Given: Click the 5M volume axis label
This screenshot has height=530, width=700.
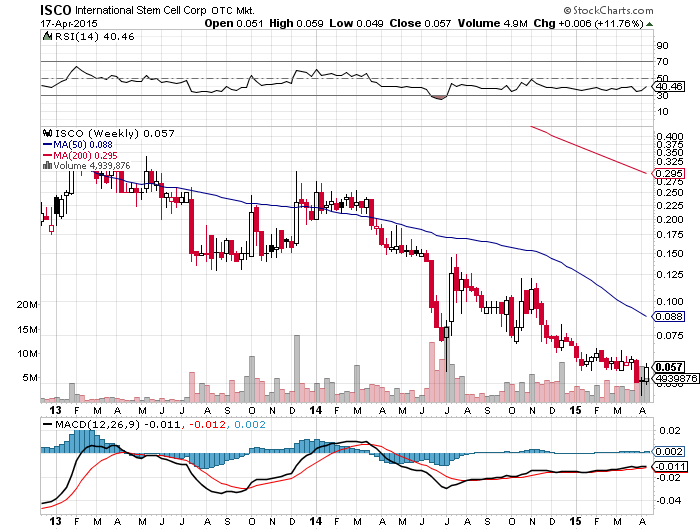Looking at the screenshot, I should [x=30, y=378].
